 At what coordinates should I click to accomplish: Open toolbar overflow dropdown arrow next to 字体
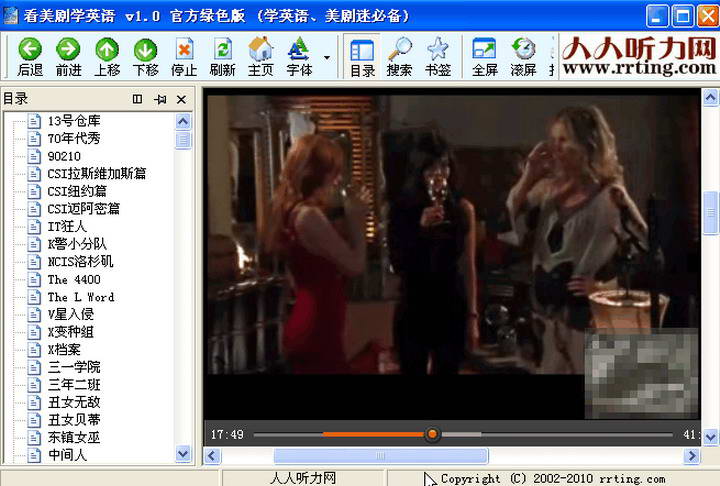coord(327,57)
